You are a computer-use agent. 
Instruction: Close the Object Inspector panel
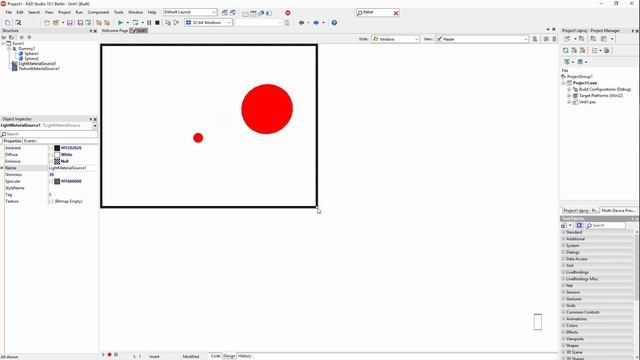[95, 119]
